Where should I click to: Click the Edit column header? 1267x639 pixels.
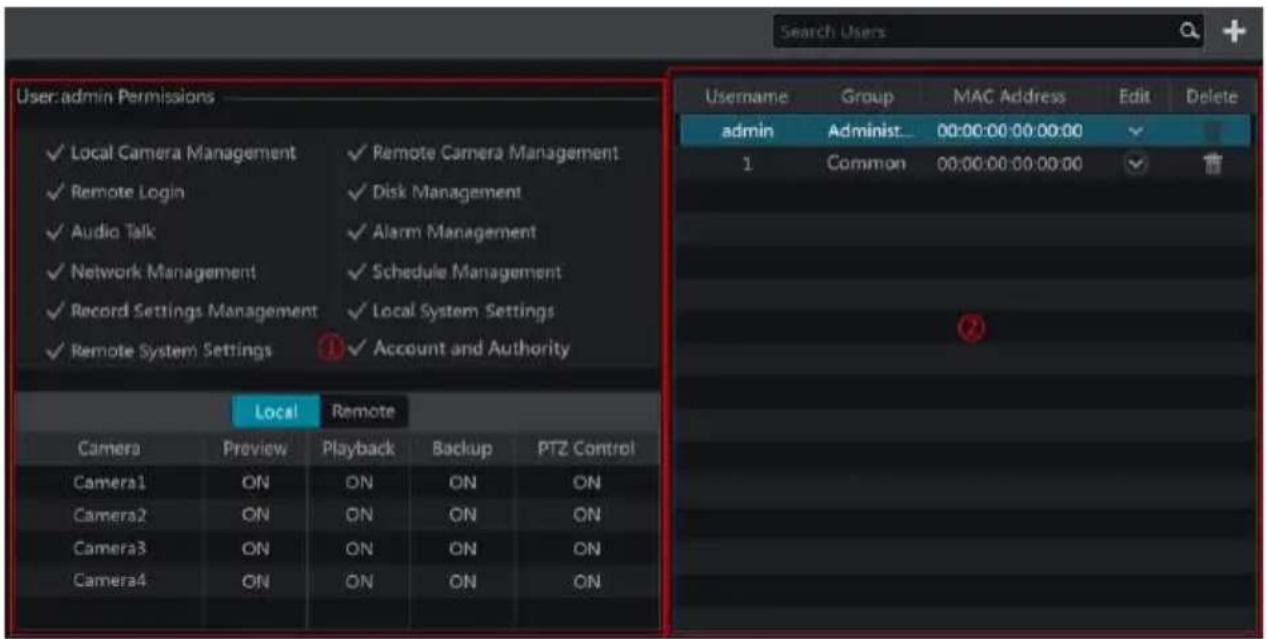click(x=1134, y=97)
